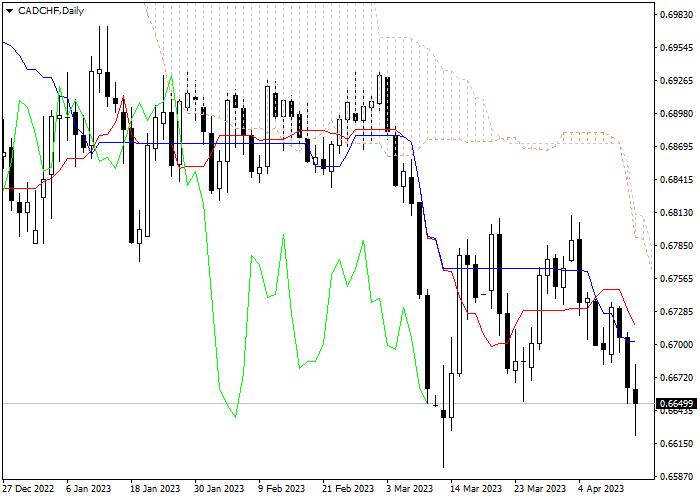Viewport: 700px width, 500px height.
Task: Click price level 0.65870 on the scale
Action: pyautogui.click(x=676, y=477)
